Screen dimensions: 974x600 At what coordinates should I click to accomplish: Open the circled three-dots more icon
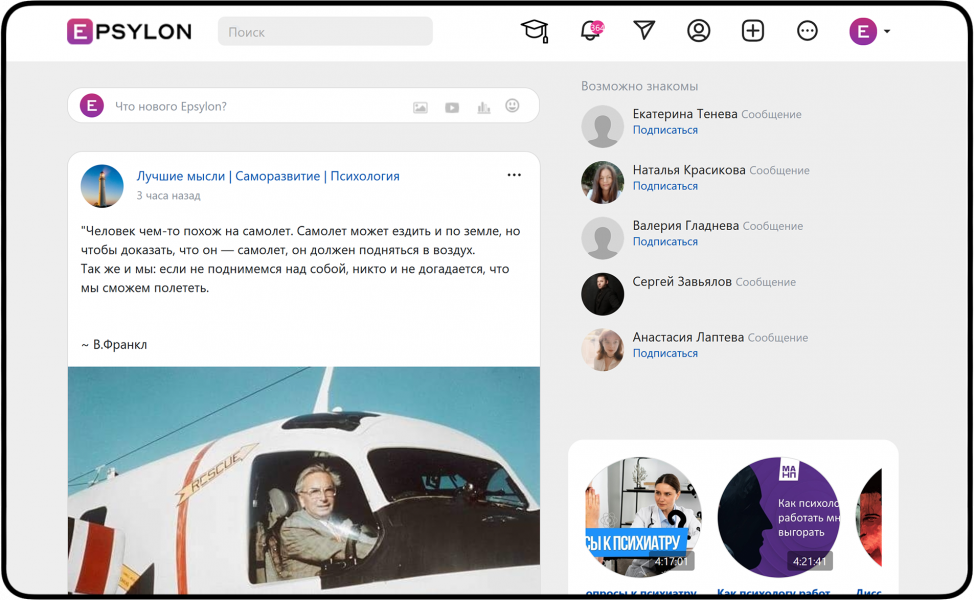coord(807,30)
